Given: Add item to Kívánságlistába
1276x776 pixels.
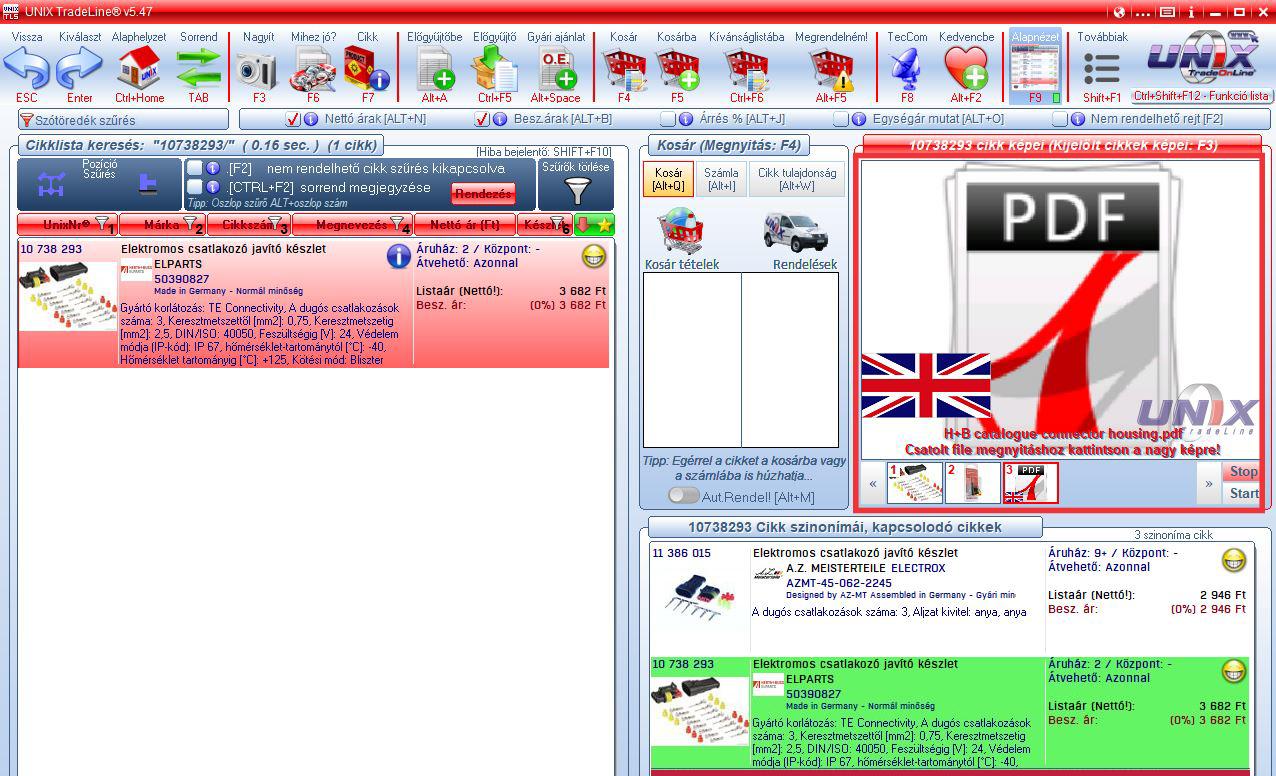Looking at the screenshot, I should point(746,69).
